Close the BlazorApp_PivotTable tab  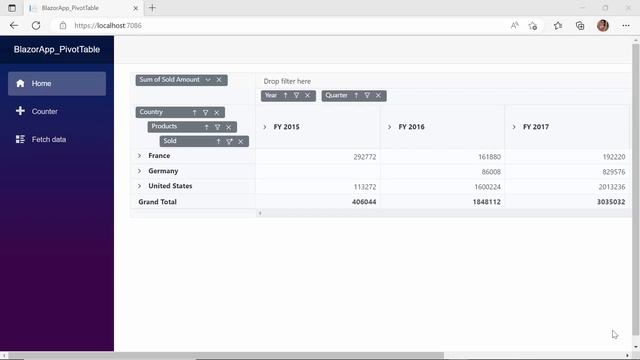click(136, 8)
